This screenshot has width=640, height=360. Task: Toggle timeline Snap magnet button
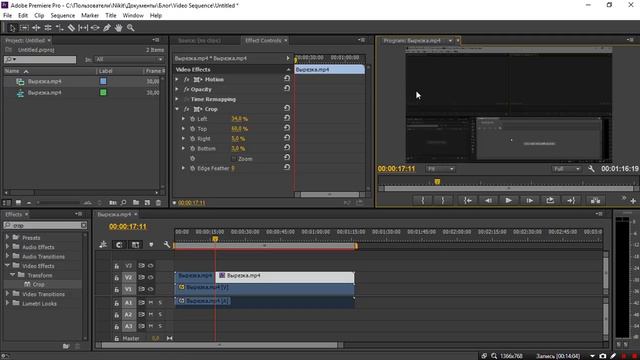coord(119,244)
